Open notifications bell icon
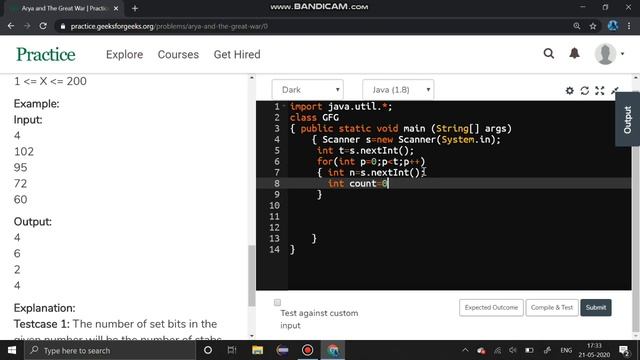The width and height of the screenshot is (640, 360). [x=574, y=53]
